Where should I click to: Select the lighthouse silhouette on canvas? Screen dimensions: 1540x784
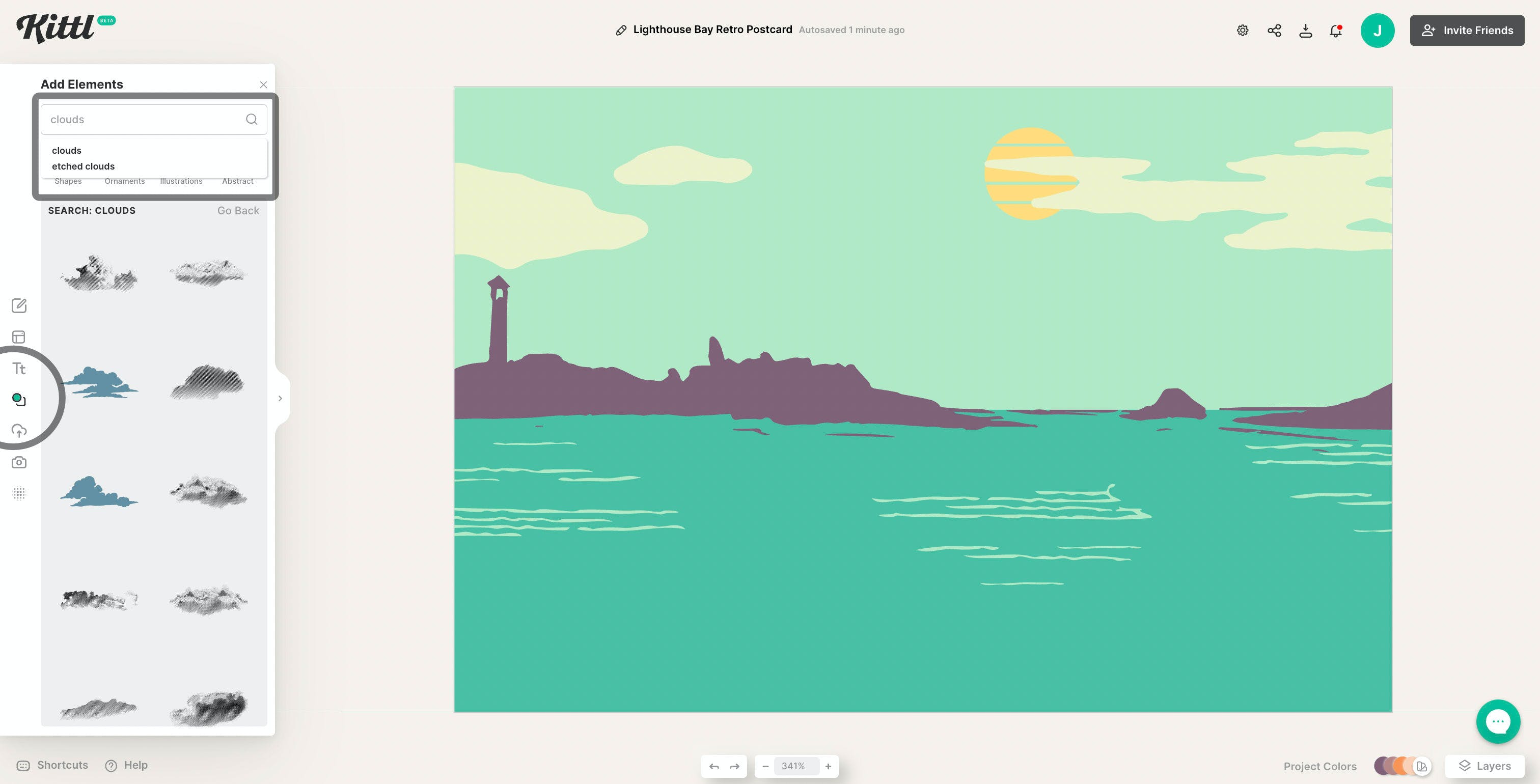click(x=499, y=320)
